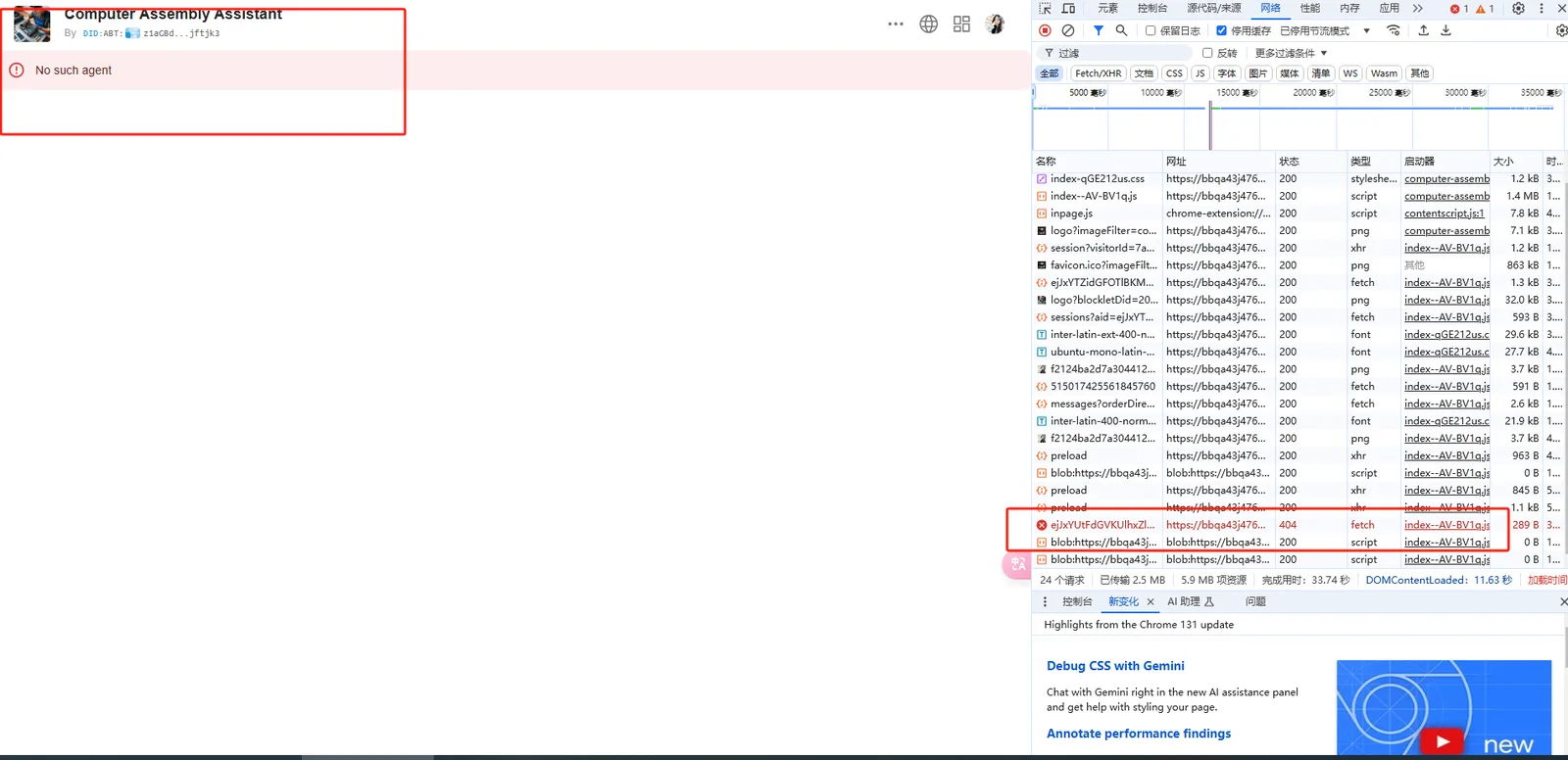
Task: Open network conditions wifi icon
Action: [1394, 30]
